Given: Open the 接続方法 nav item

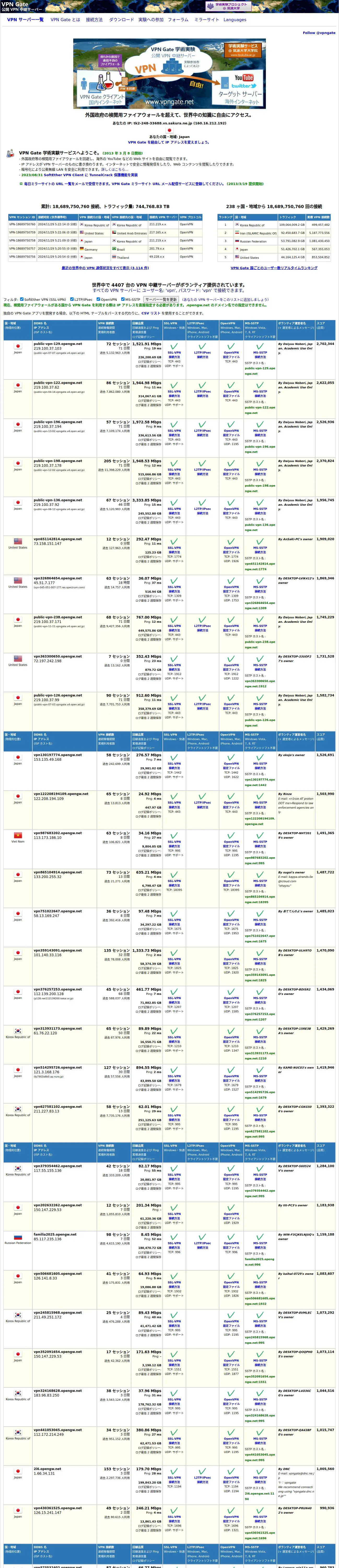Looking at the screenshot, I should click(94, 20).
